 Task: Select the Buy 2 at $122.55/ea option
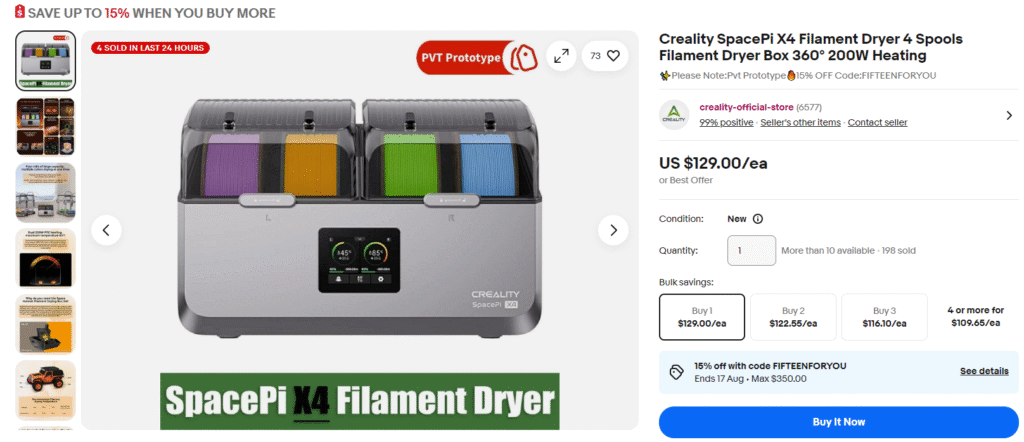click(793, 317)
